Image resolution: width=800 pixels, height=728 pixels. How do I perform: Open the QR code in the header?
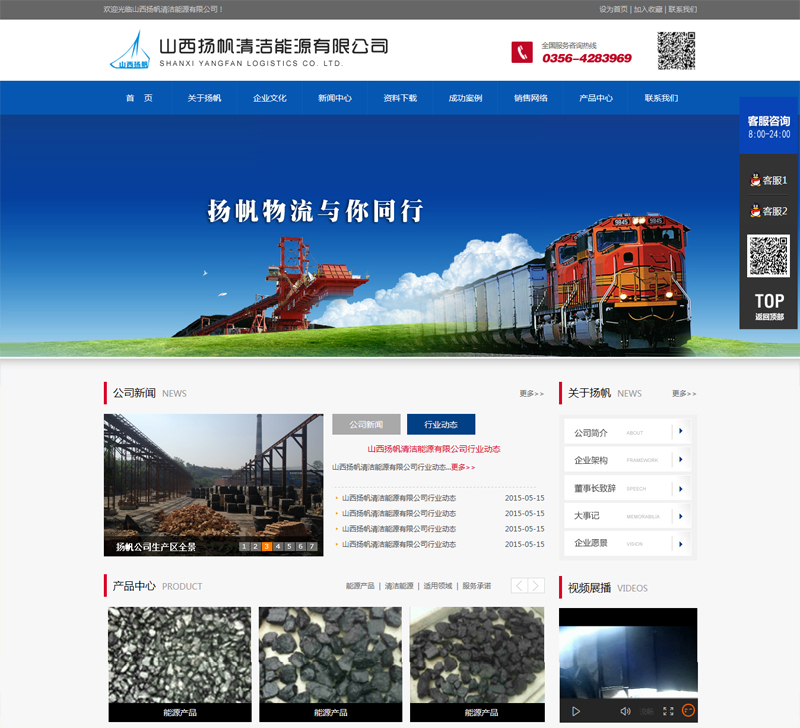tap(676, 51)
